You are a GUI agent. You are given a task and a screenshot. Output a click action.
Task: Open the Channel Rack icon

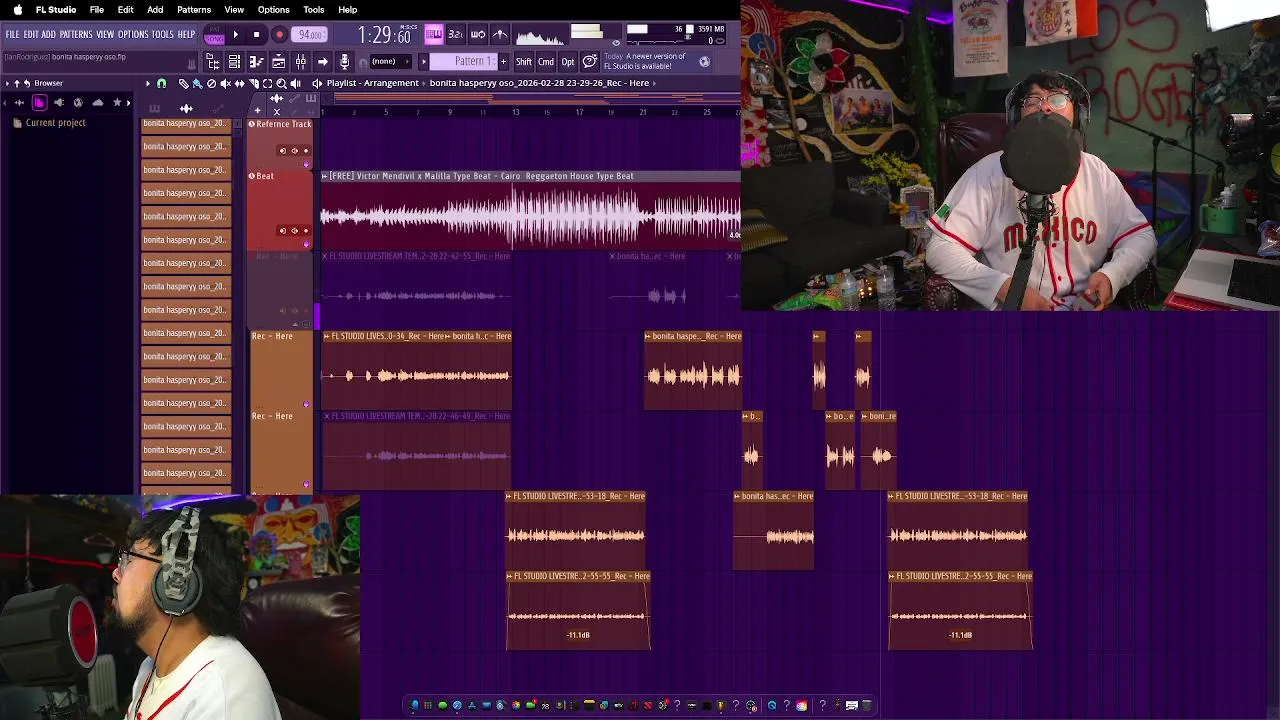[234, 62]
